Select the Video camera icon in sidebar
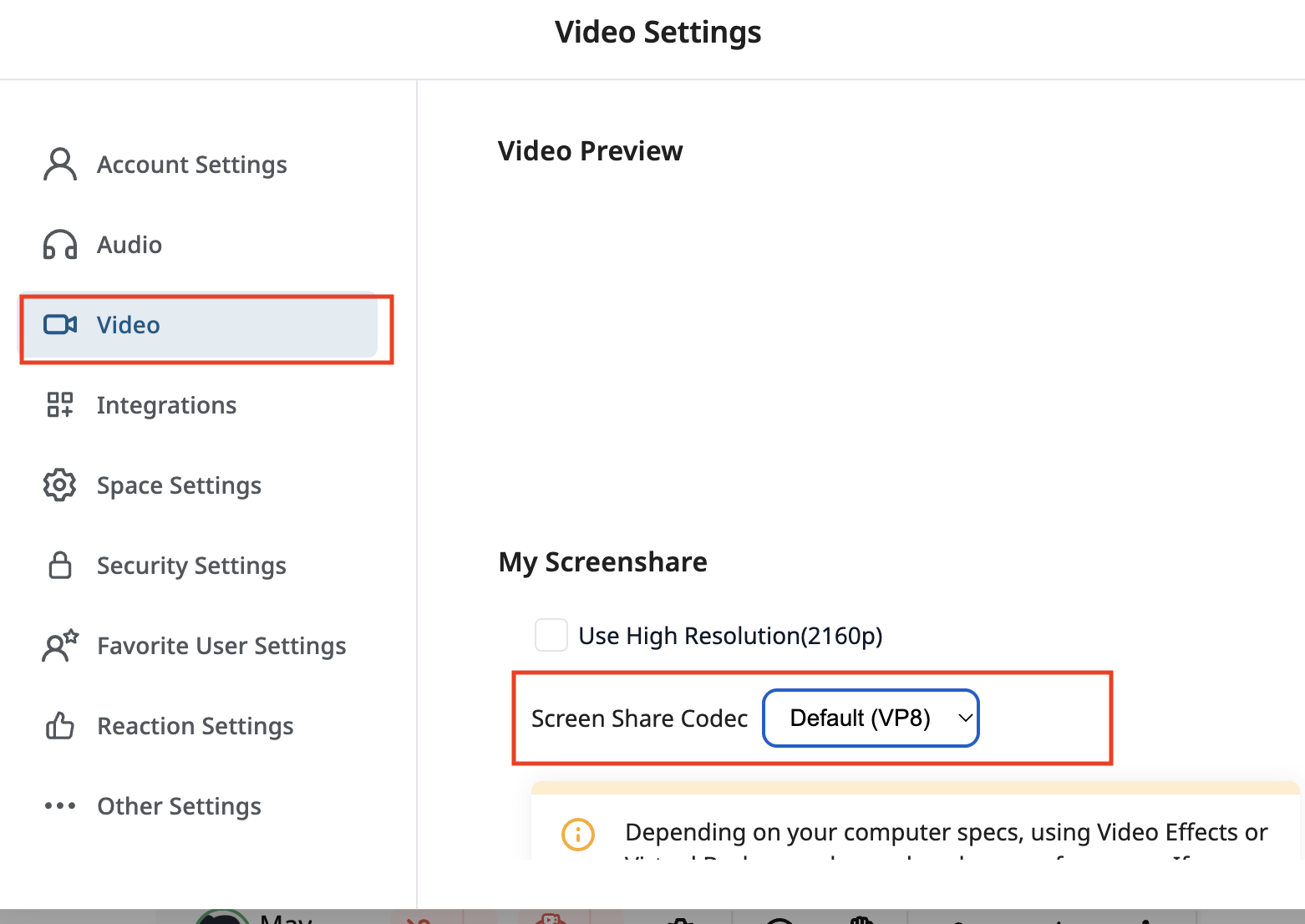Viewport: 1305px width, 924px height. 60,325
